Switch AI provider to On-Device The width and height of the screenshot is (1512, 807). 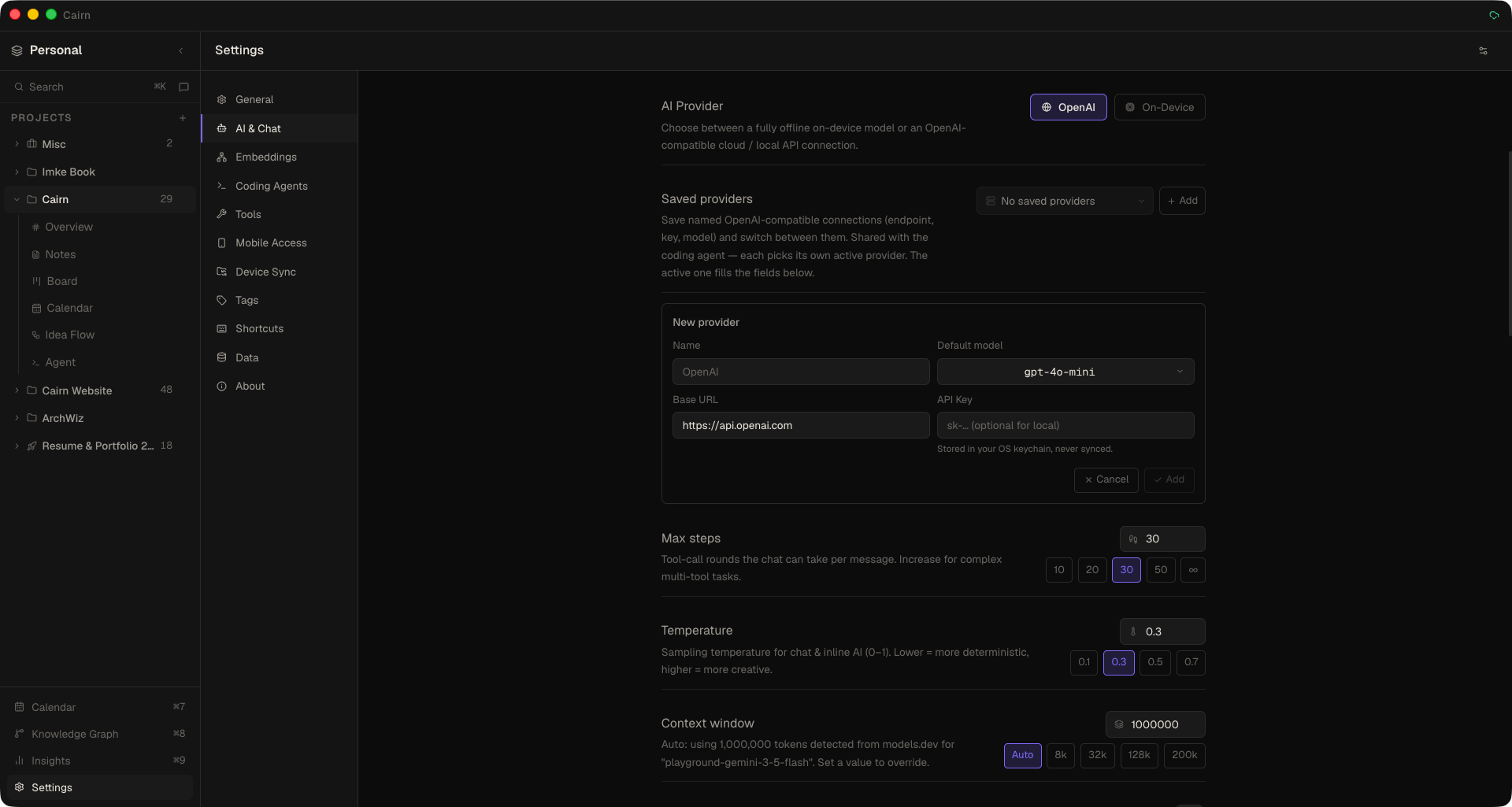point(1159,107)
